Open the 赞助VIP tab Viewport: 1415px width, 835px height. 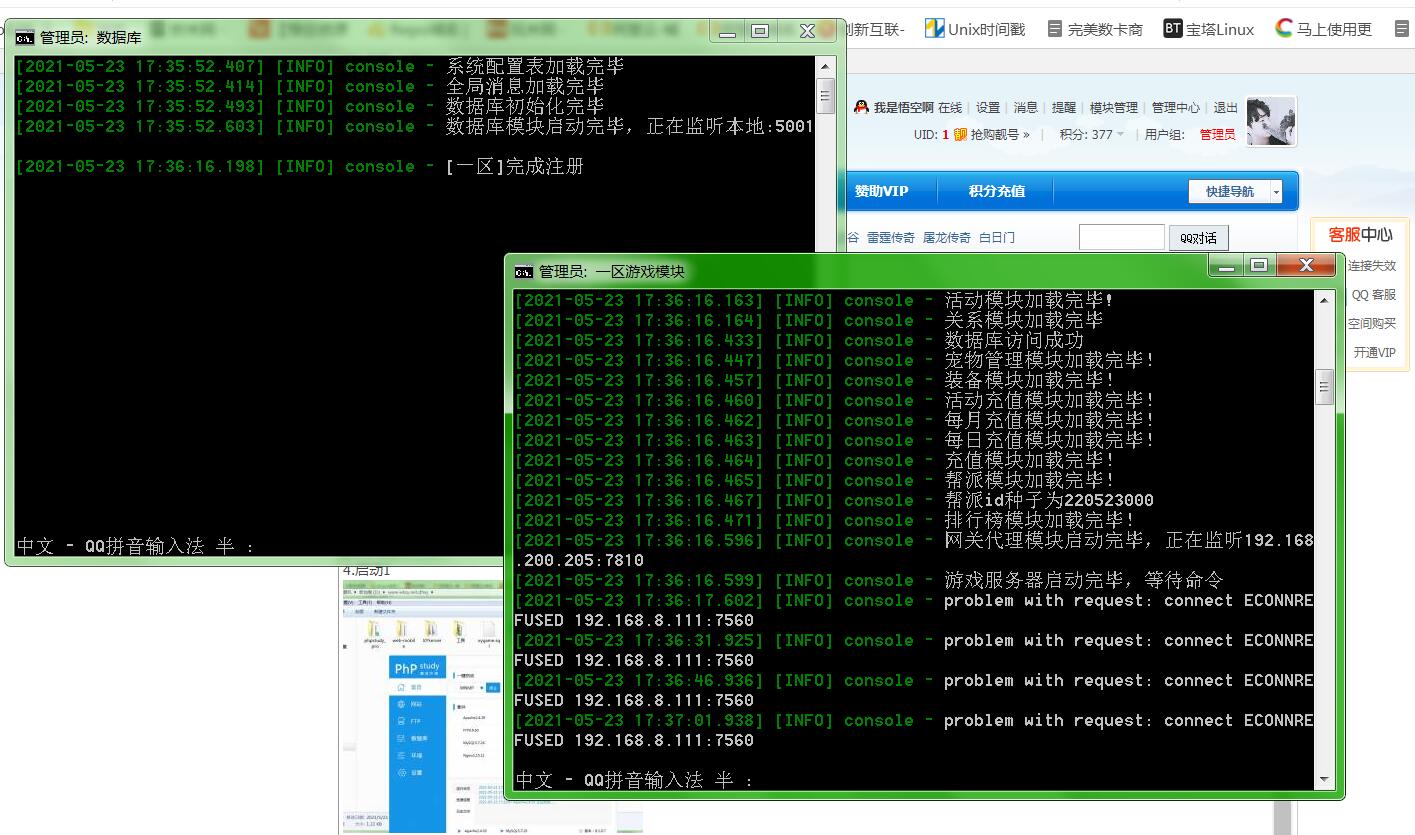(x=881, y=191)
